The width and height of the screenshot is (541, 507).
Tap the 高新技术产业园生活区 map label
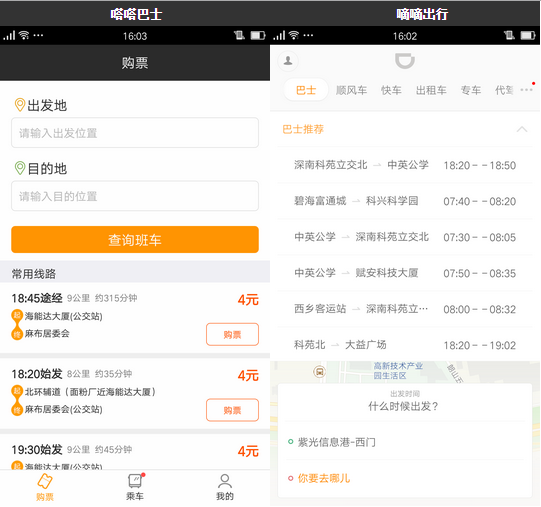click(398, 371)
